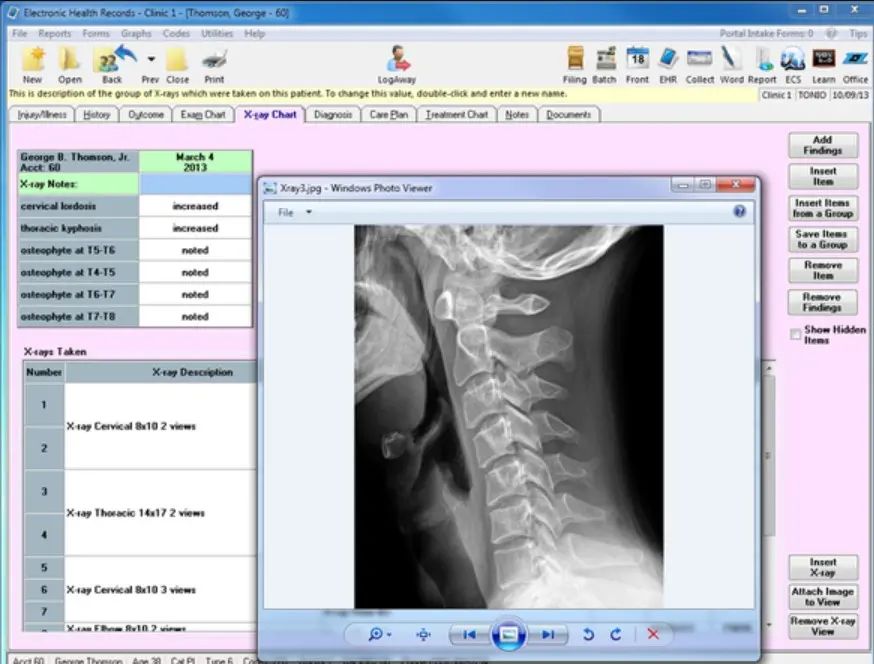
Task: Open the Filing cabinet tool
Action: [x=575, y=63]
